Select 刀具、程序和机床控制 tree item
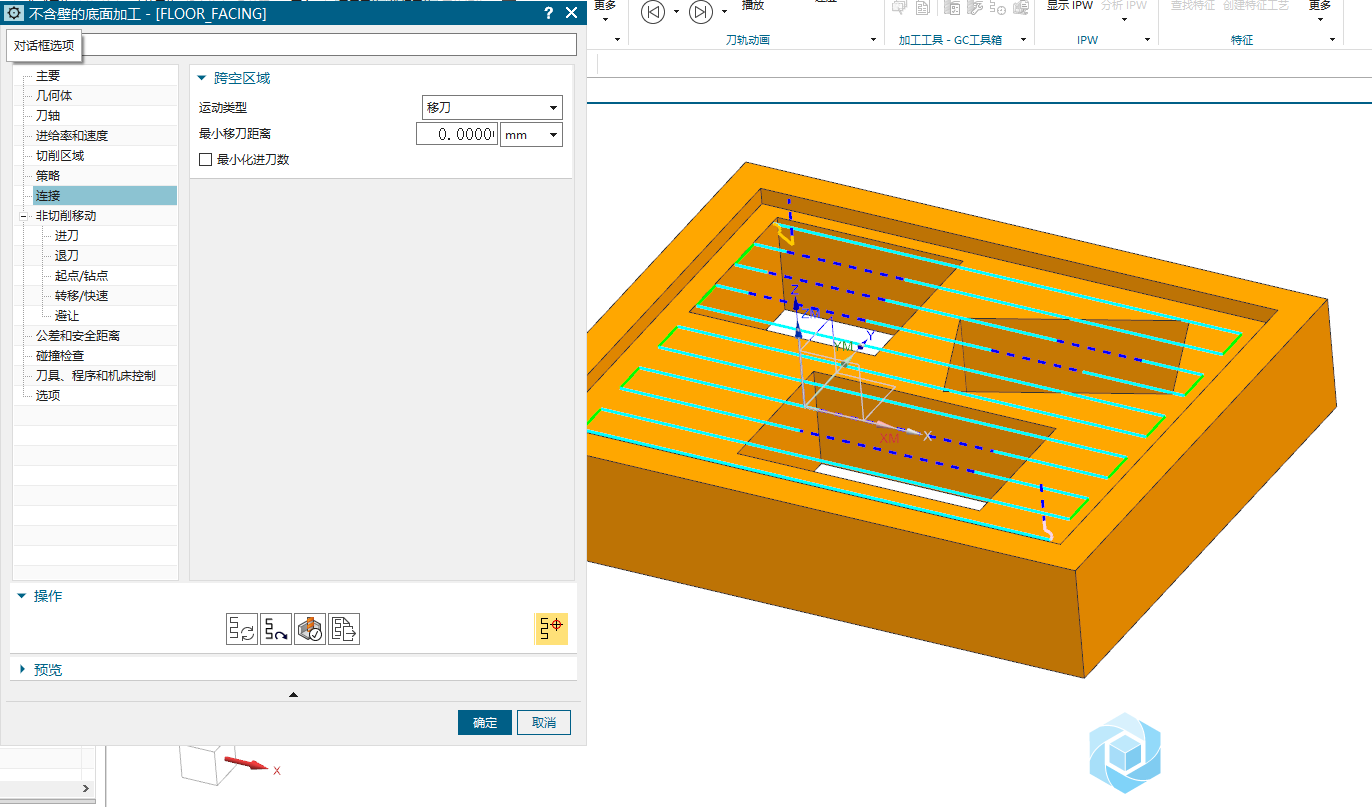 96,376
